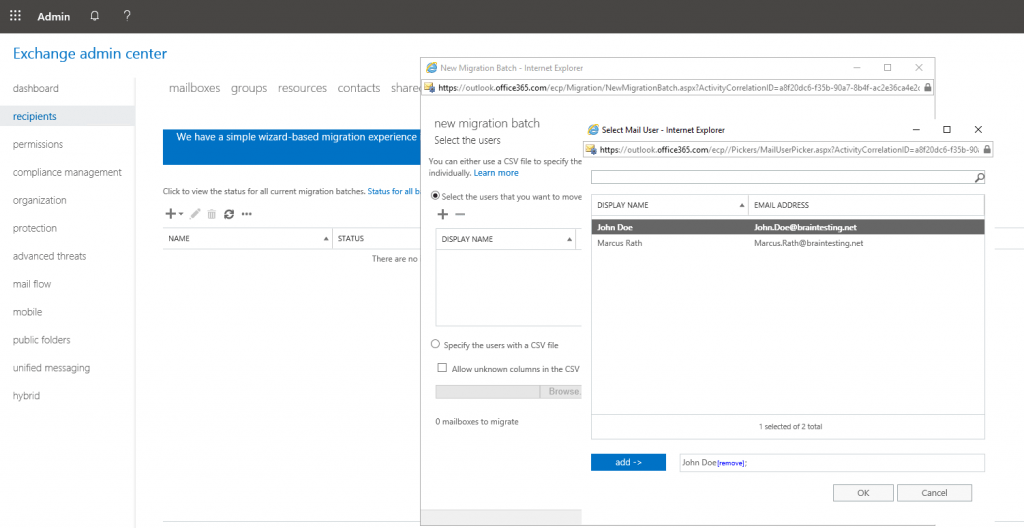The height and width of the screenshot is (528, 1024).
Task: Open the advanced threats section
Action: [x=50, y=256]
